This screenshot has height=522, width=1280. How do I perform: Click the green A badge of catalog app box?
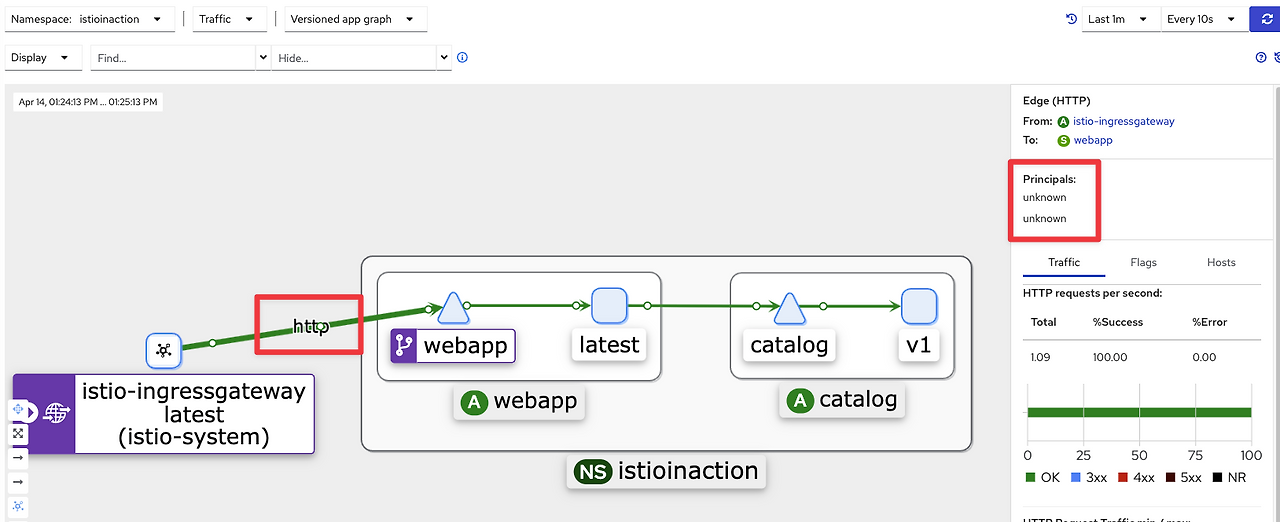799,401
